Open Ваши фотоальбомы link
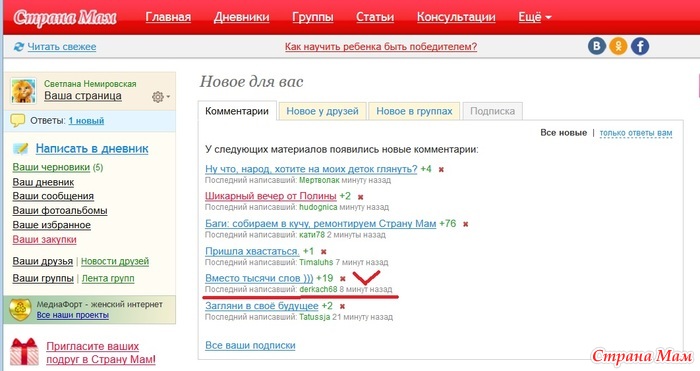 point(60,210)
